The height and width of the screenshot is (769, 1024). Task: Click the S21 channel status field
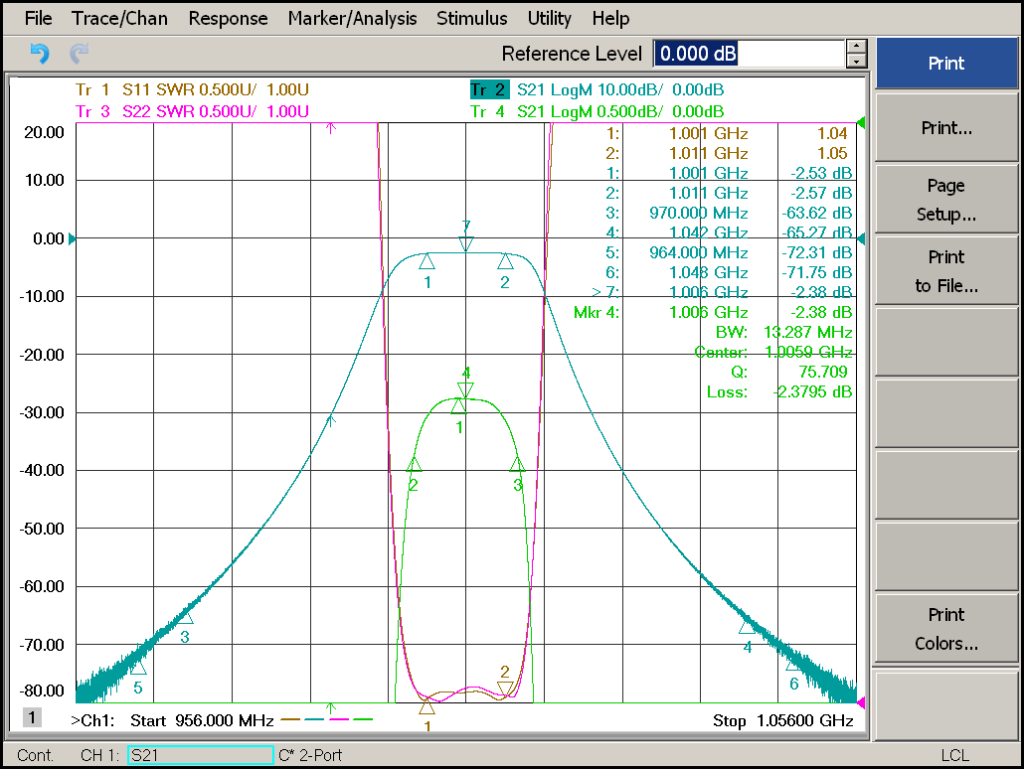tap(200, 755)
